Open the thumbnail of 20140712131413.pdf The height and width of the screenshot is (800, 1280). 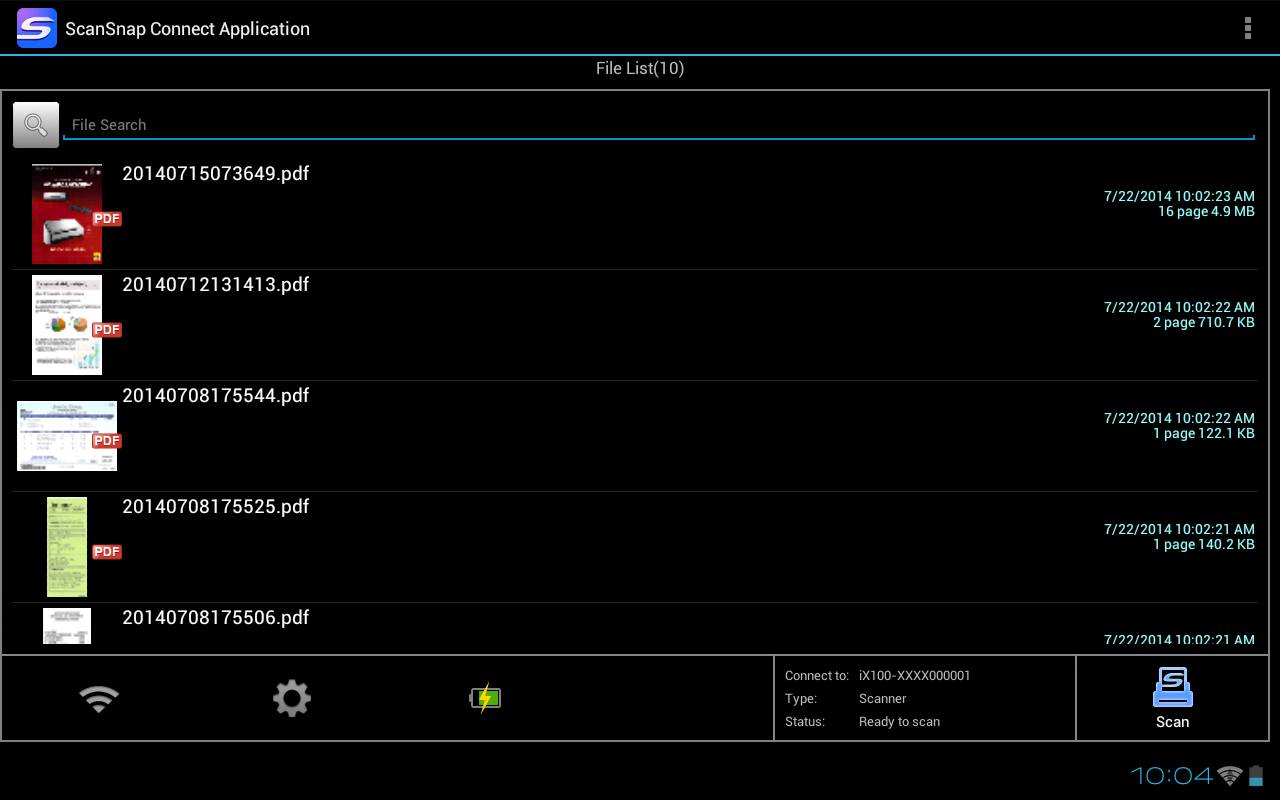coord(67,325)
